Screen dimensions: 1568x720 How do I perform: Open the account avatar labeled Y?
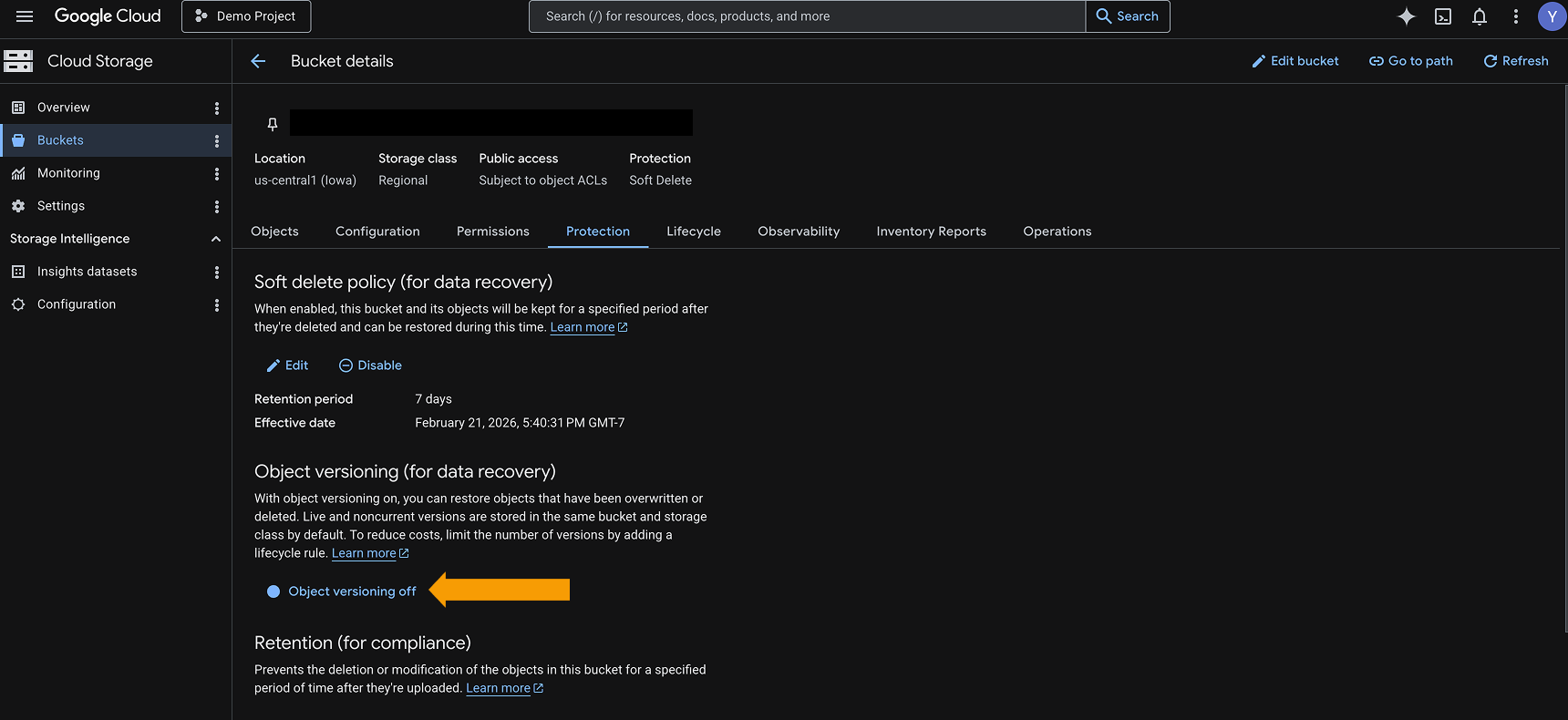coord(1552,16)
